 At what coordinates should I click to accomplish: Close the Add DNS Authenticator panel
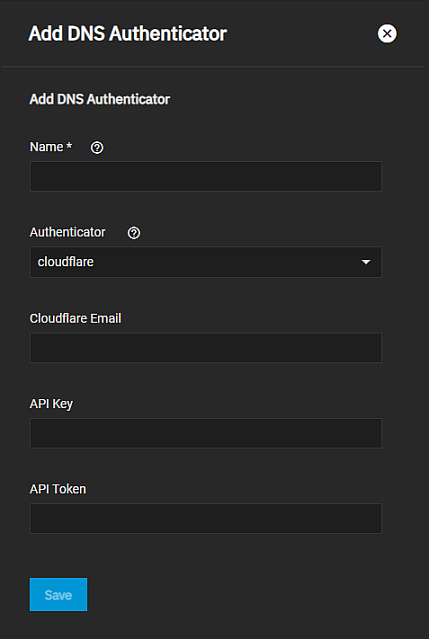(387, 33)
